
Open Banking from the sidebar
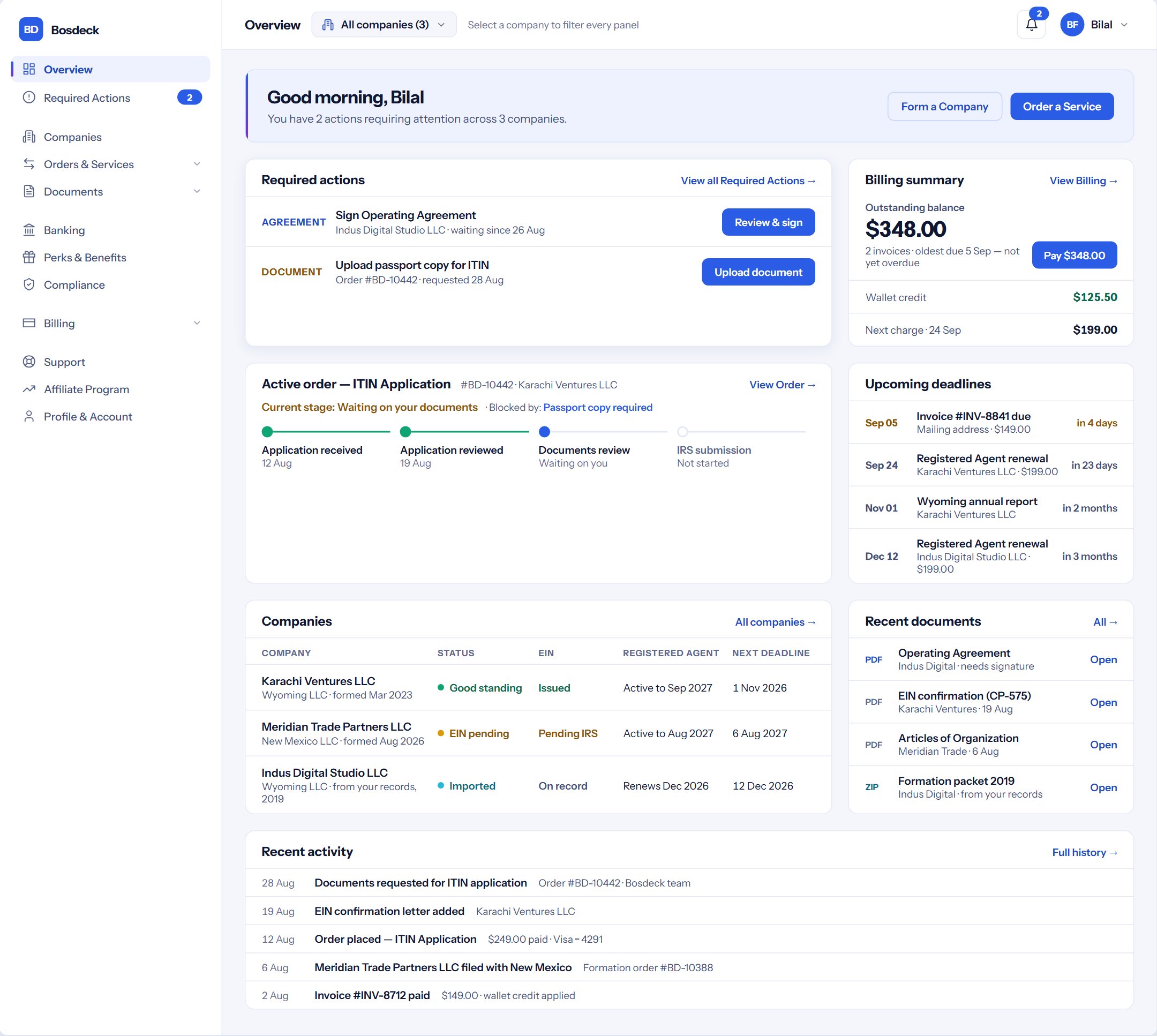click(x=111, y=230)
